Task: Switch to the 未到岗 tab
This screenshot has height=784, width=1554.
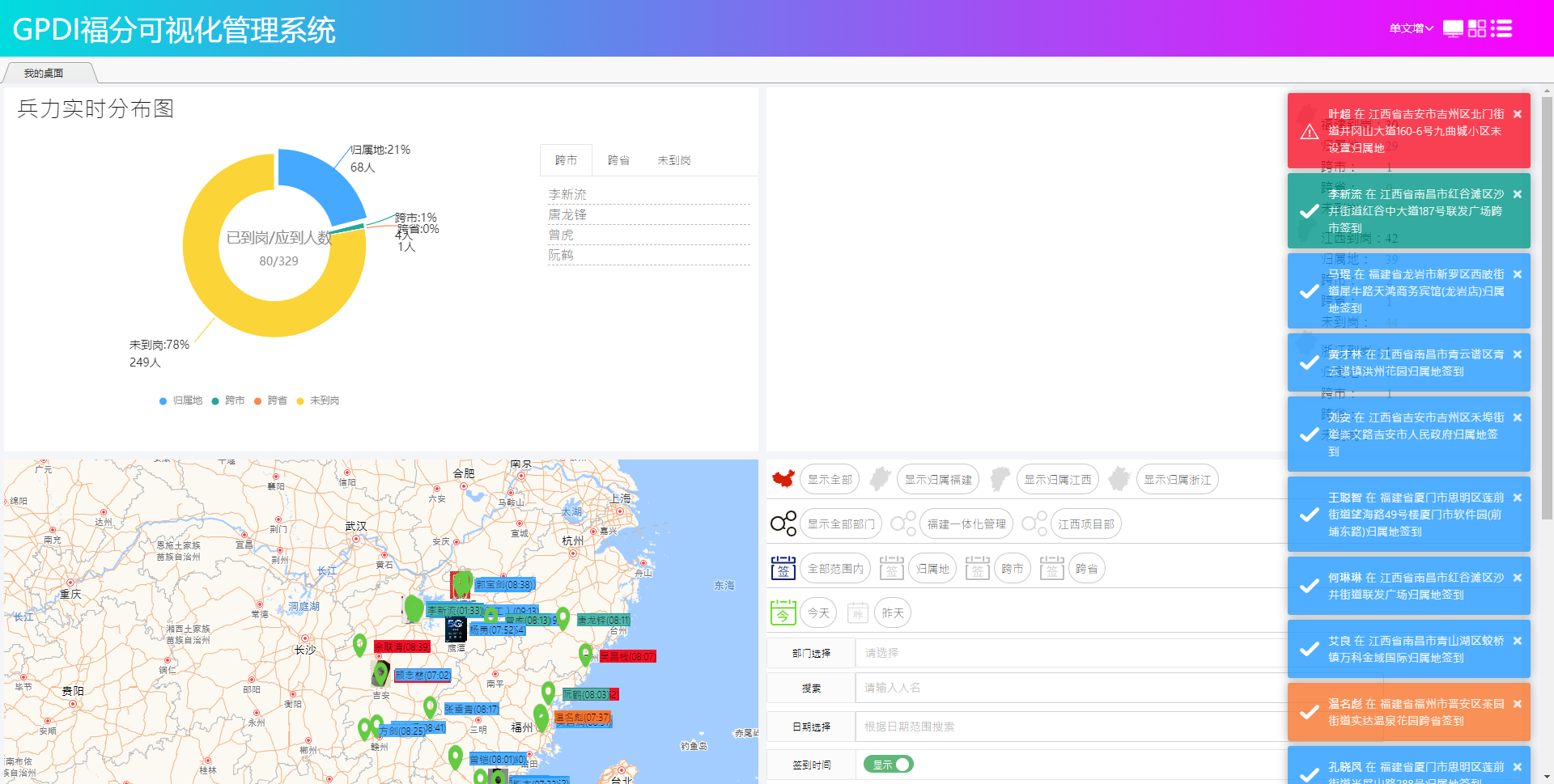Action: point(673,160)
